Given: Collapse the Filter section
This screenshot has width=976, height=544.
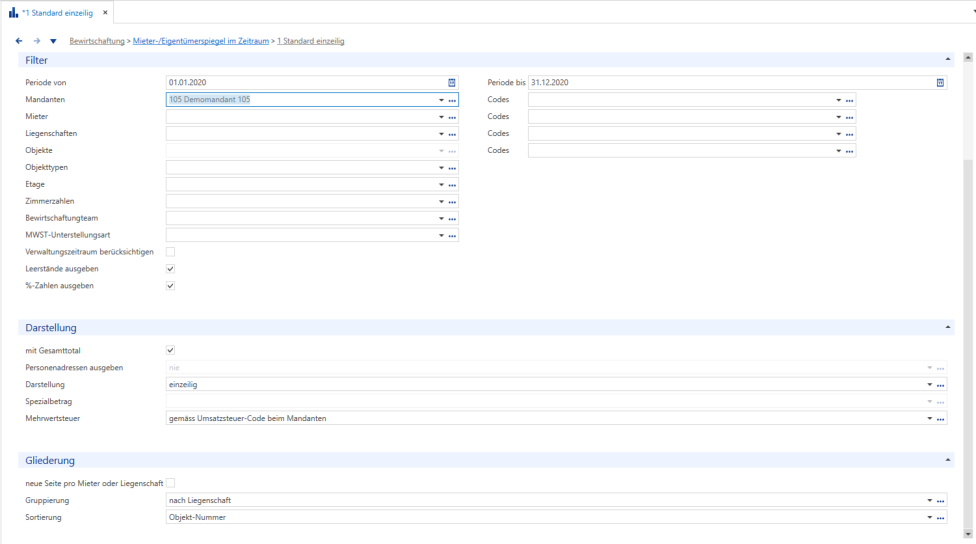Looking at the screenshot, I should [947, 60].
